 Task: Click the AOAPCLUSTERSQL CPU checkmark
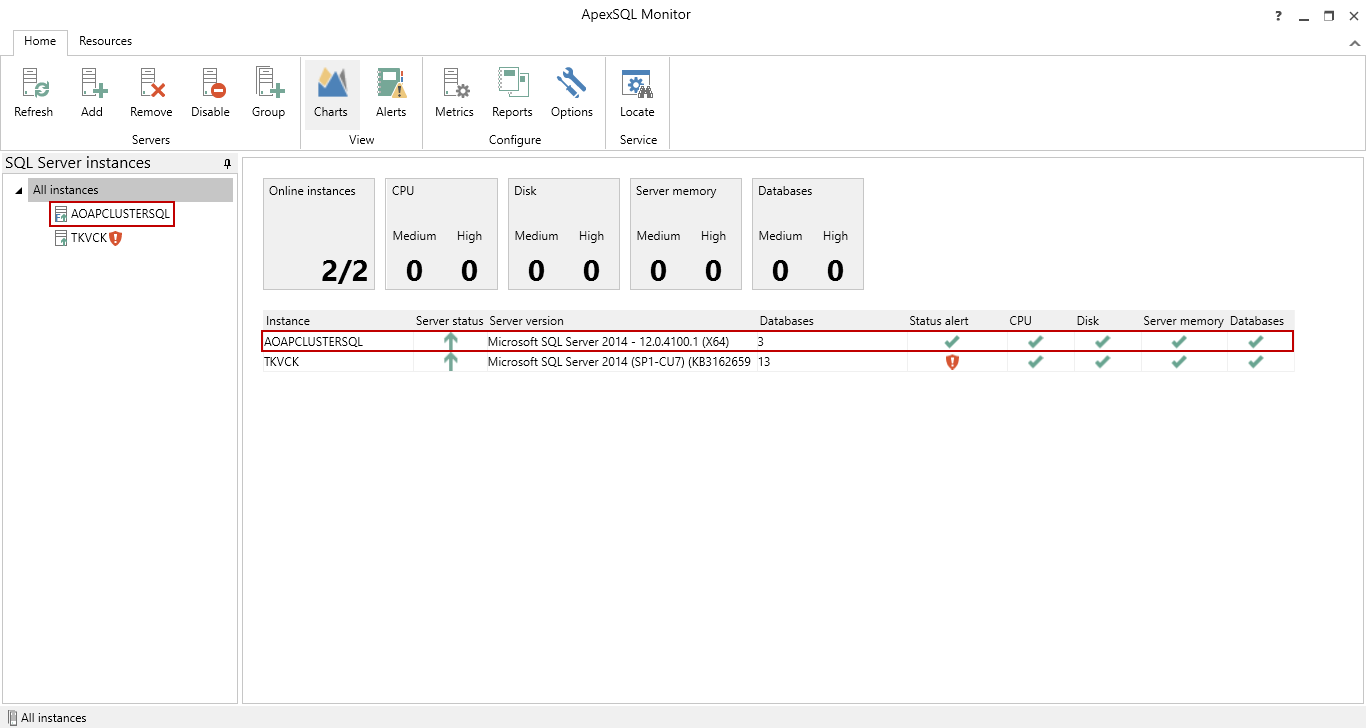(1035, 342)
